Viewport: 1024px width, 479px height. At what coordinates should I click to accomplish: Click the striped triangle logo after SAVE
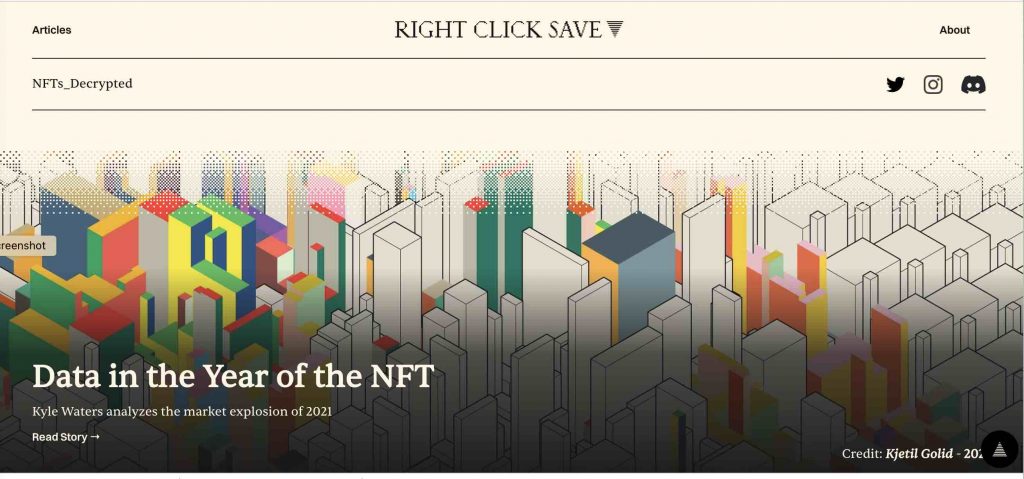click(615, 29)
